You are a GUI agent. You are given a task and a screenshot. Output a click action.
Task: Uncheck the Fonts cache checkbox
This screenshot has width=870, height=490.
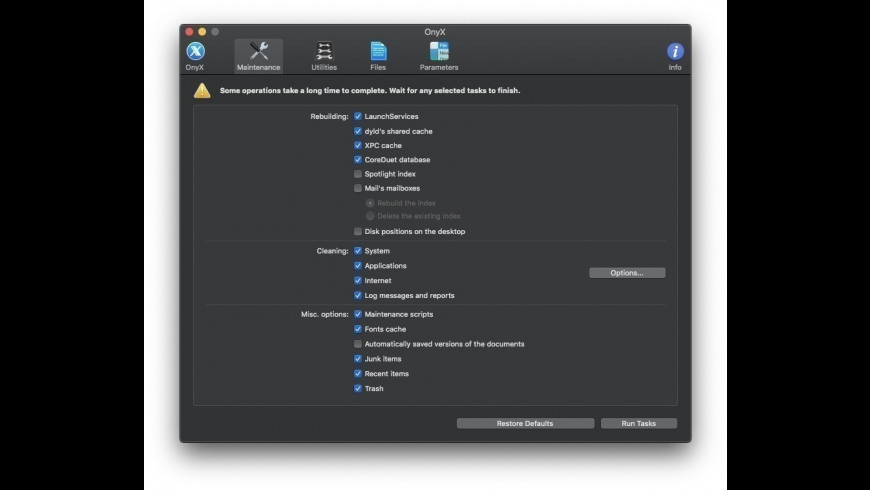pos(358,329)
